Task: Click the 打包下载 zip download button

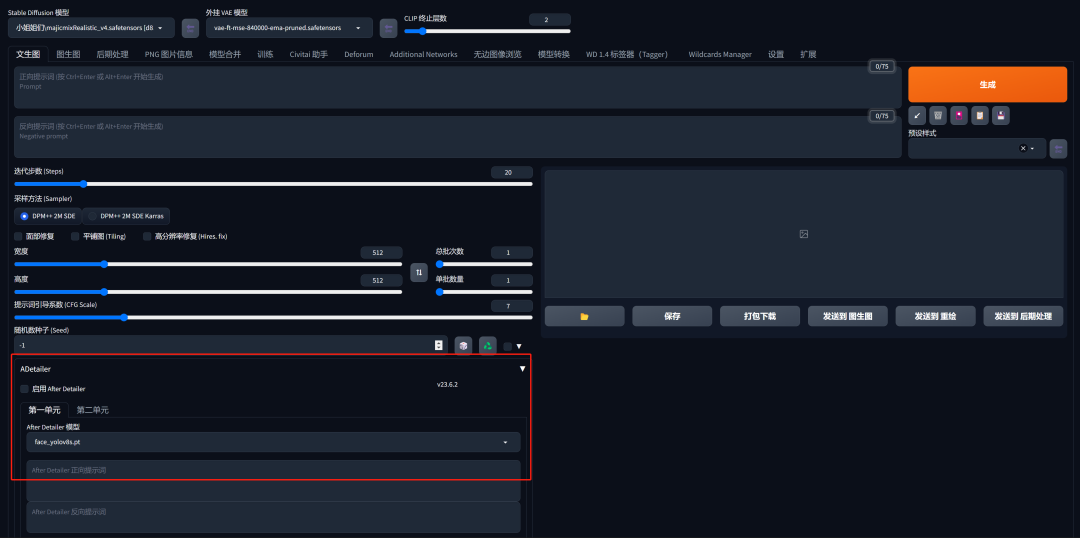Action: point(760,316)
